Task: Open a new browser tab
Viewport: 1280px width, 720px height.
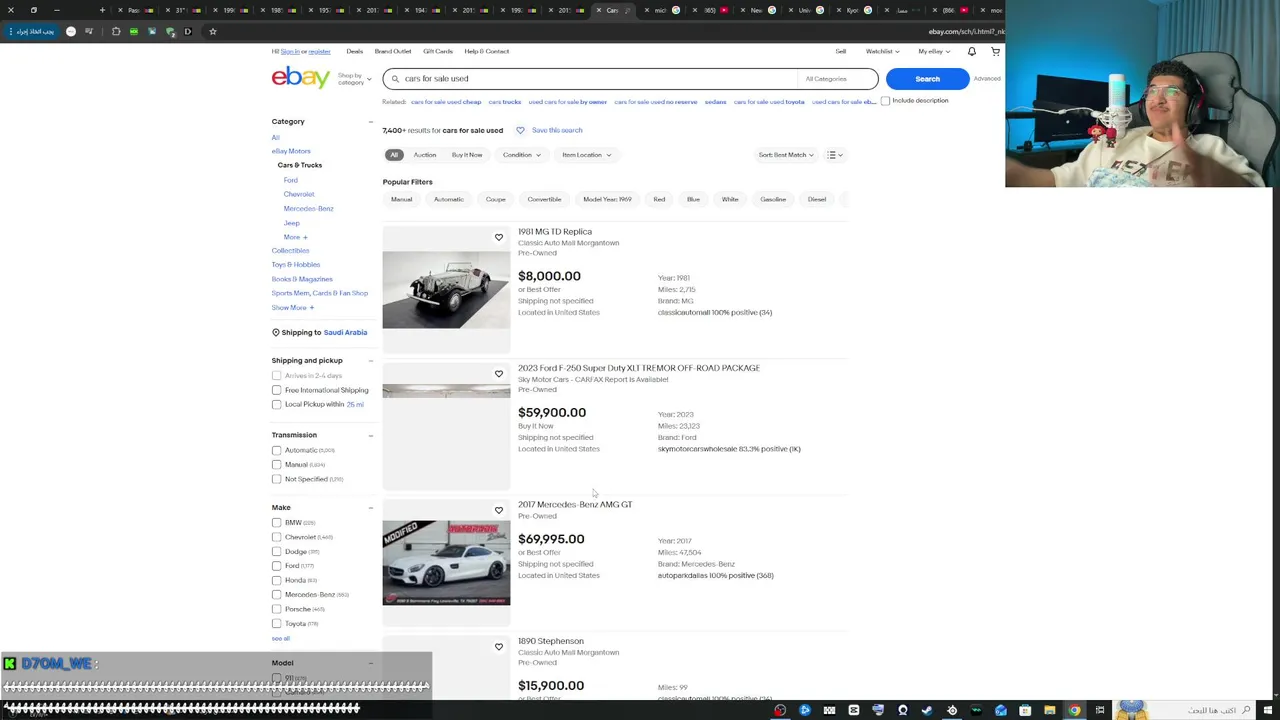Action: pos(102,10)
